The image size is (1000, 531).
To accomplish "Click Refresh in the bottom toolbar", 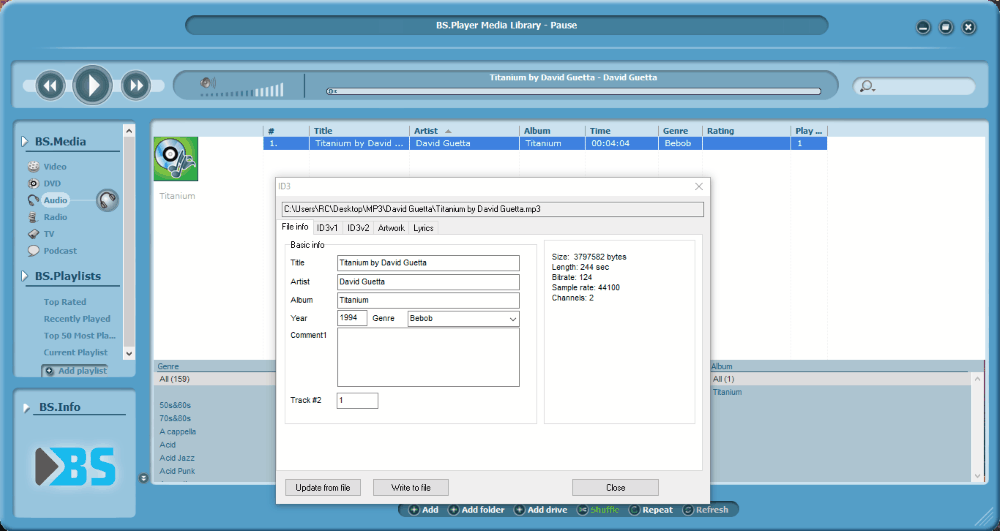I will click(x=705, y=510).
